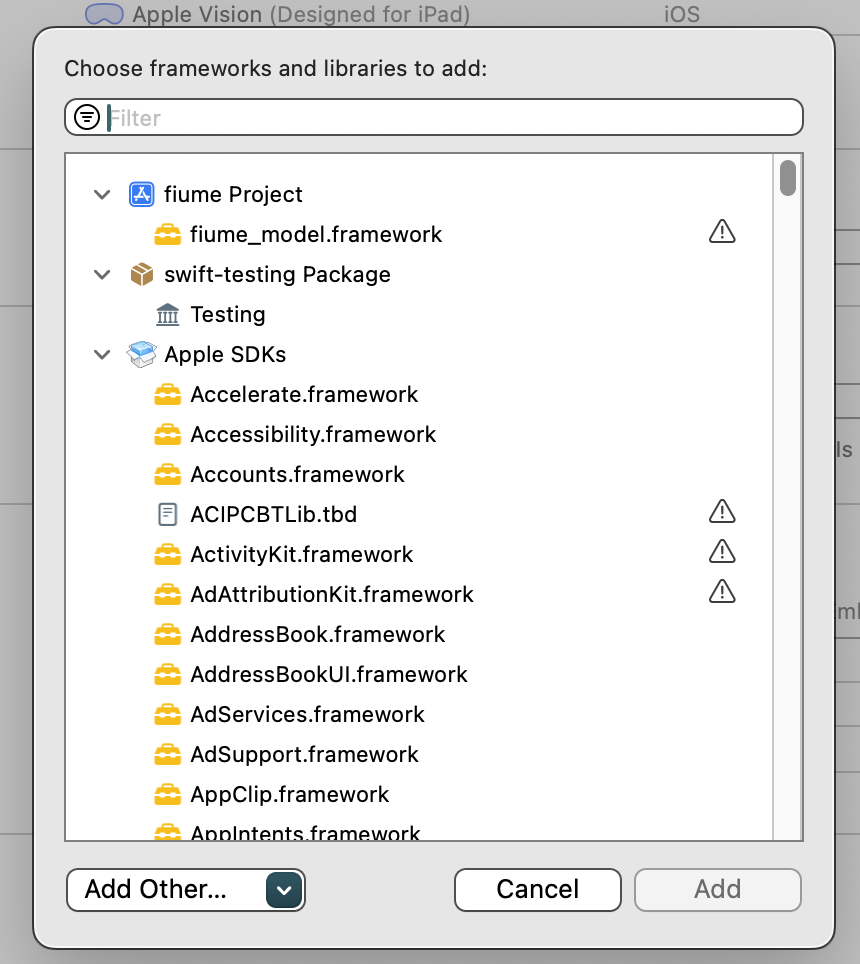Click the fiume_model.framework toolbox icon
The height and width of the screenshot is (964, 860).
[x=168, y=234]
